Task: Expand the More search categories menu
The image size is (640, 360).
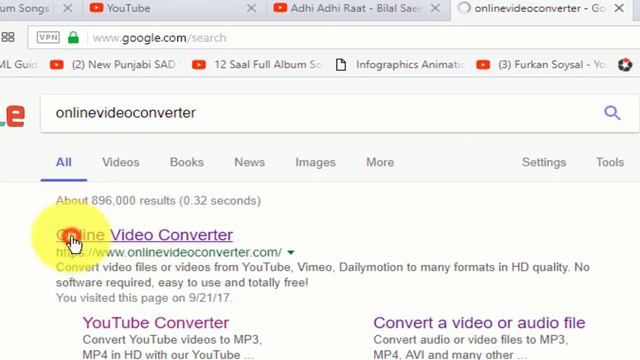Action: [380, 162]
